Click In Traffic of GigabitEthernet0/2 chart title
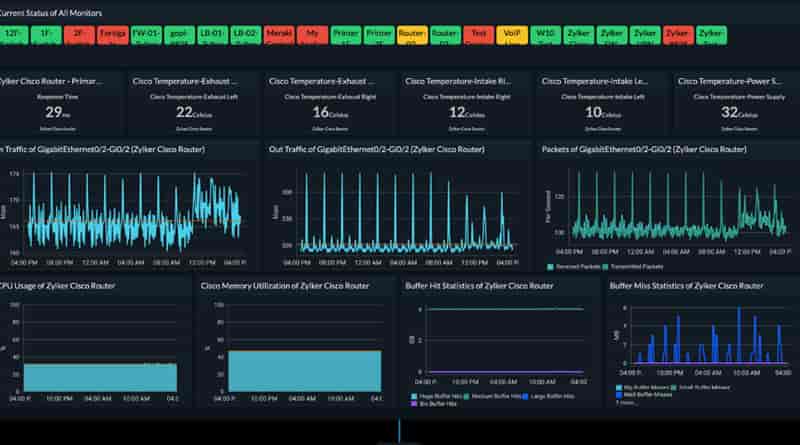This screenshot has width=800, height=445. [x=103, y=150]
